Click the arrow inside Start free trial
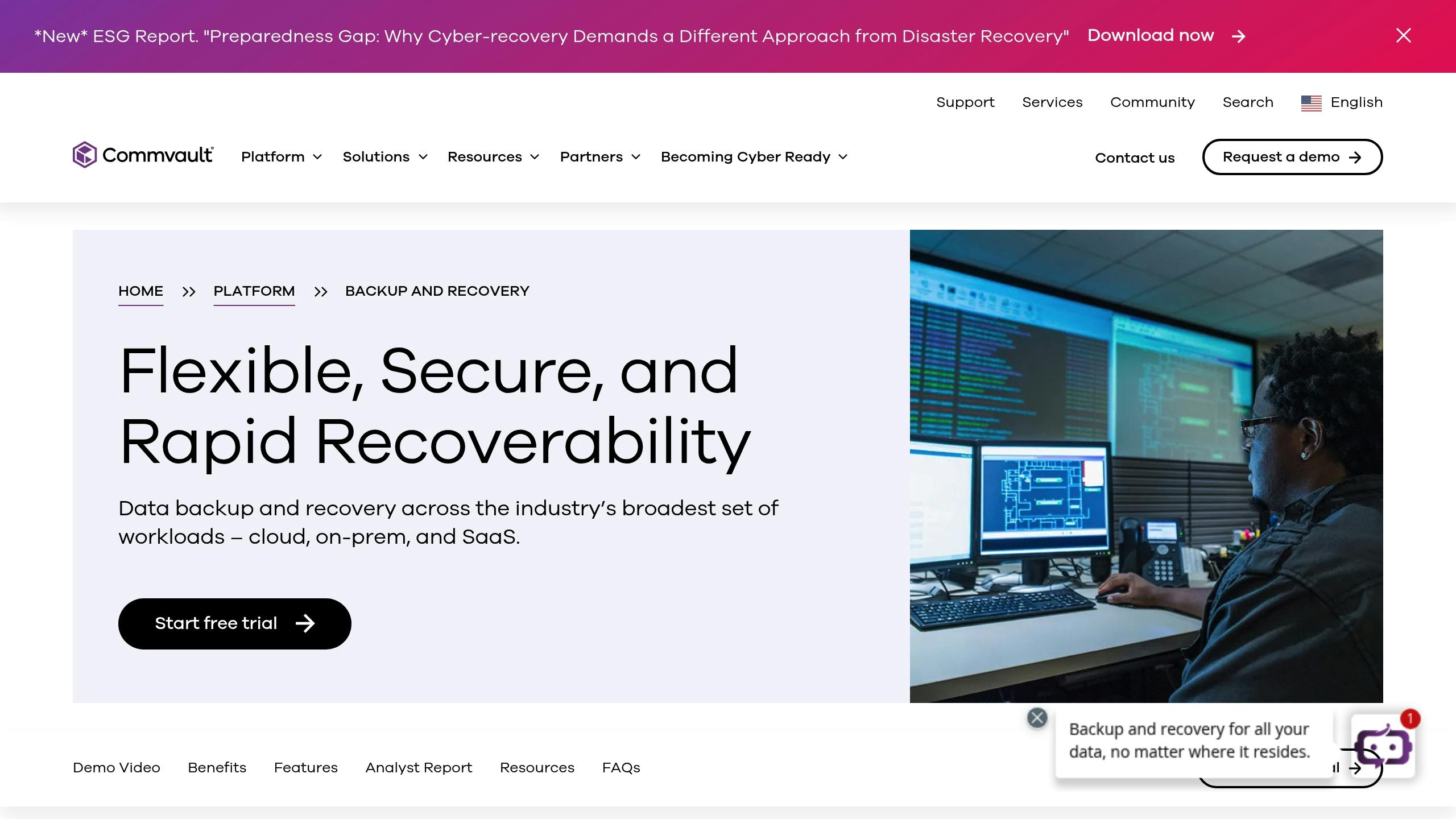Screen dimensions: 1456x819 pyautogui.click(x=306, y=623)
